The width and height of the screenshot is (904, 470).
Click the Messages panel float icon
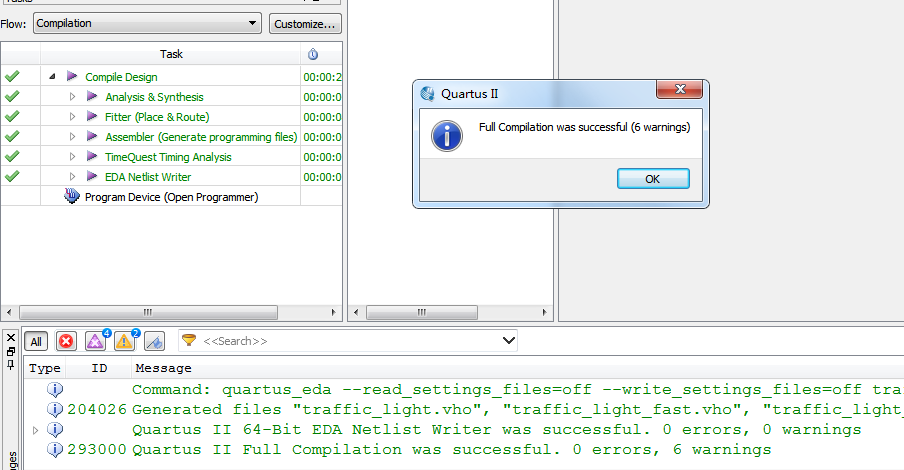(x=11, y=351)
